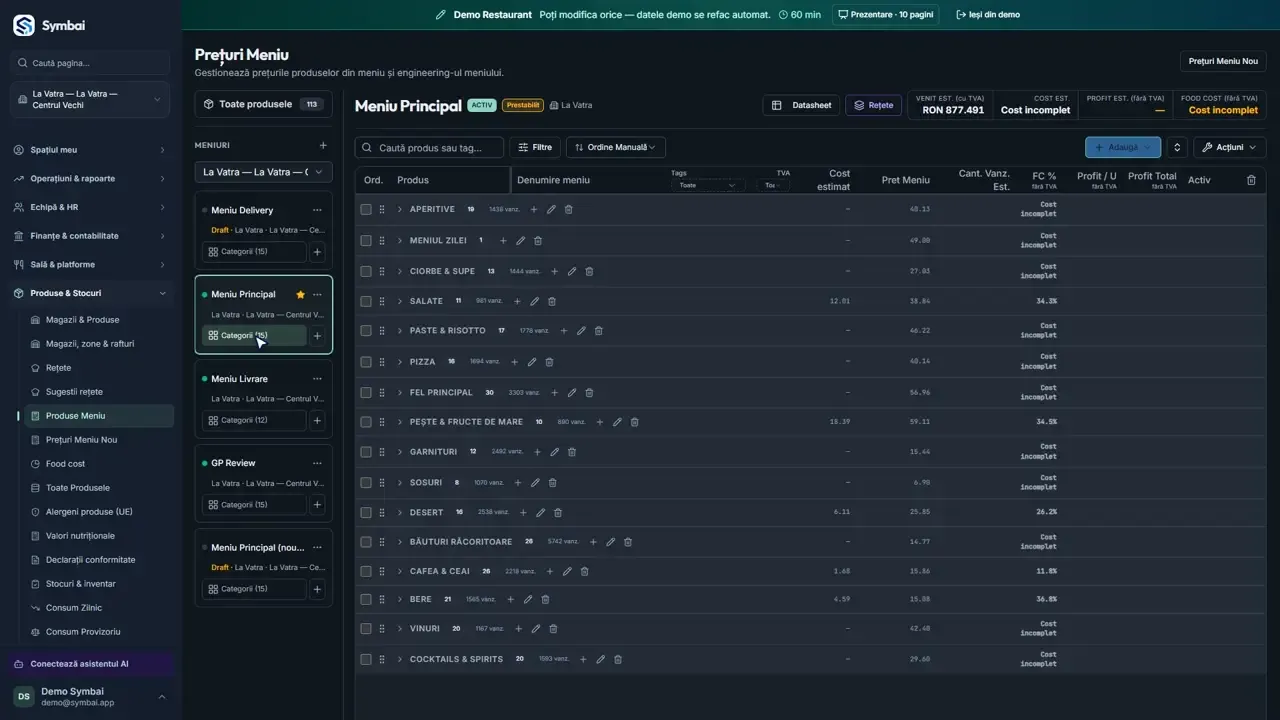Open the Ordine Manuală sort dropdown
Viewport: 1280px width, 720px height.
(x=616, y=147)
